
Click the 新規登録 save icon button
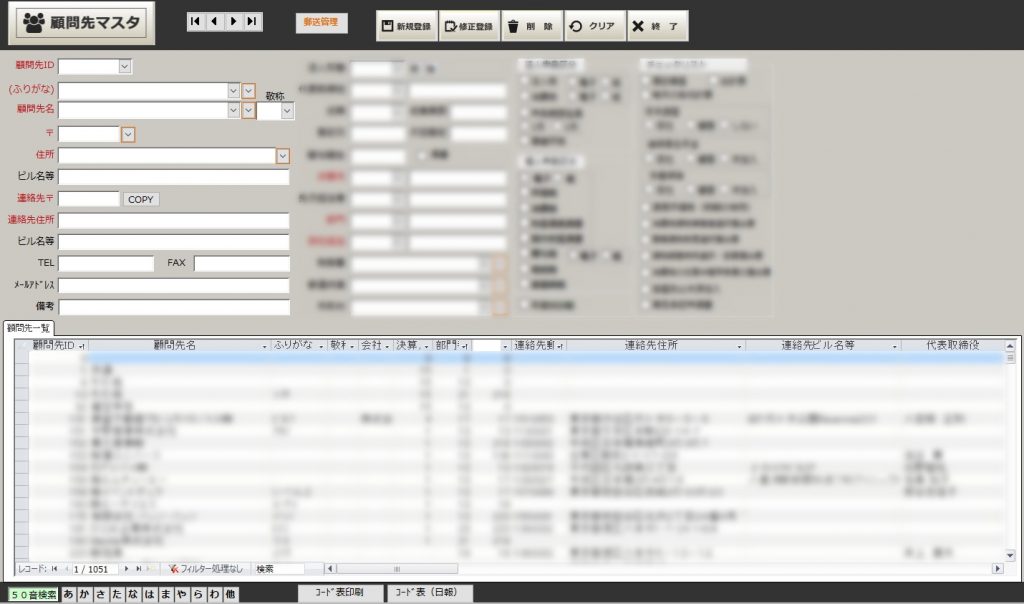point(406,27)
